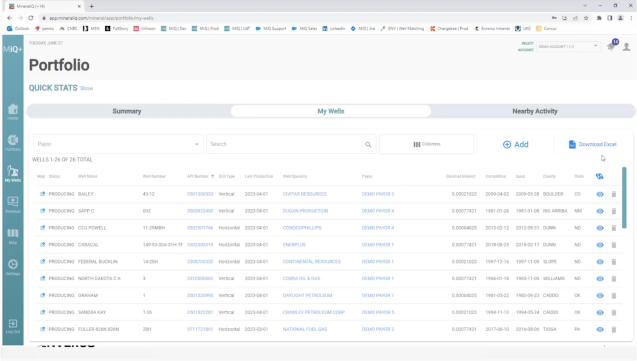This screenshot has height=361, width=637.
Task: Open the Select Account dropdown
Action: [x=568, y=46]
